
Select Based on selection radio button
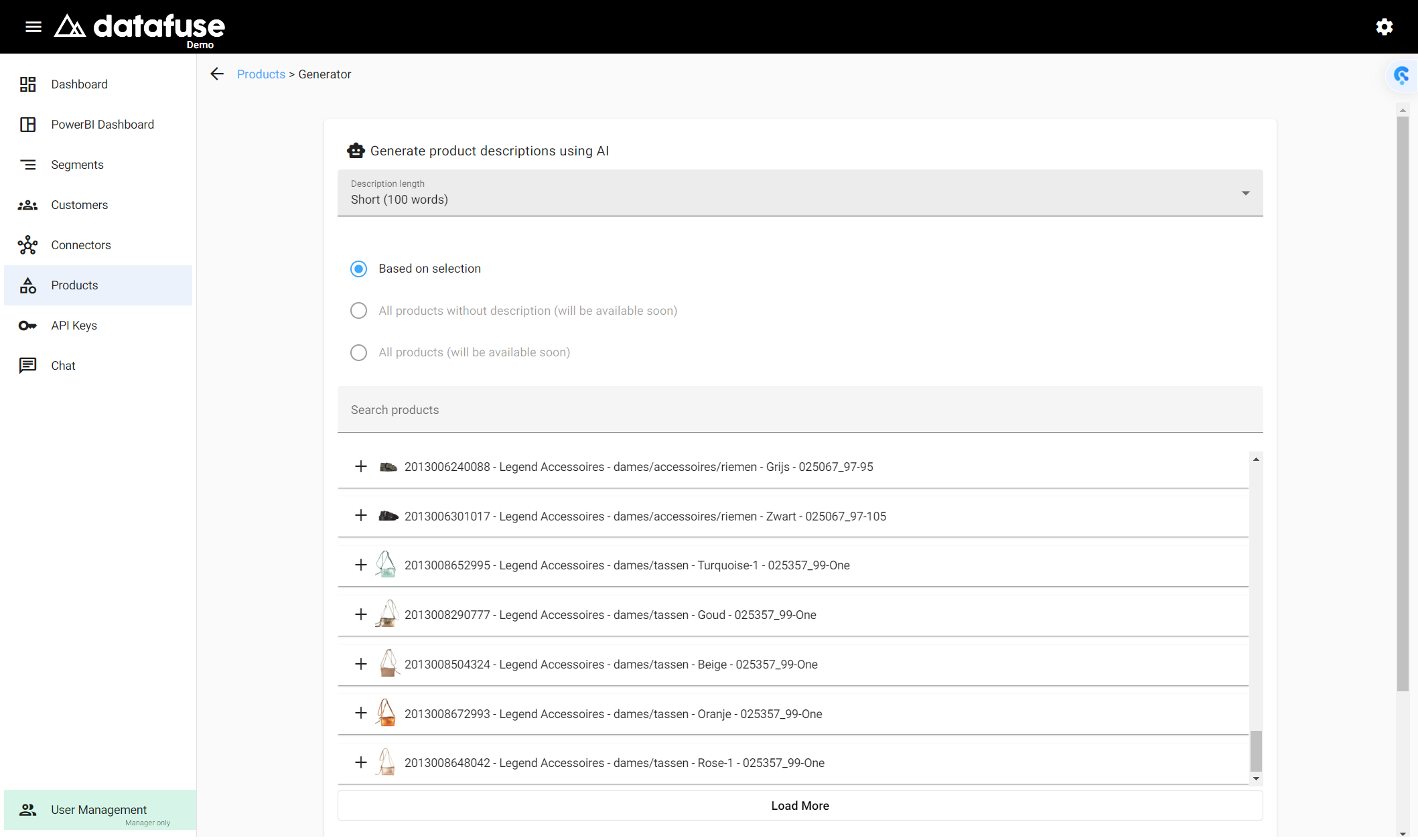[x=359, y=269]
